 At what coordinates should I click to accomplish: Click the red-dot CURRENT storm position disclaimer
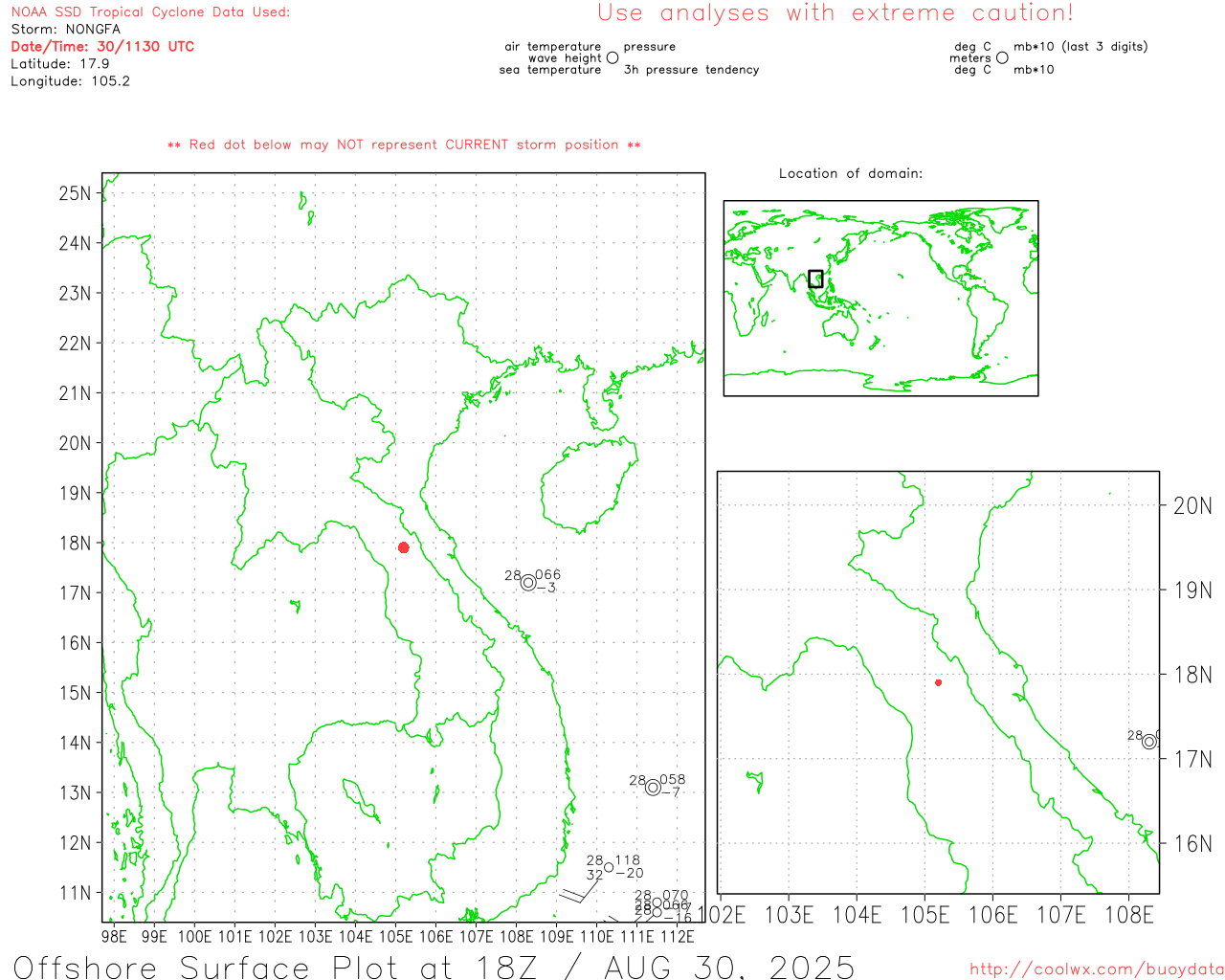(404, 145)
